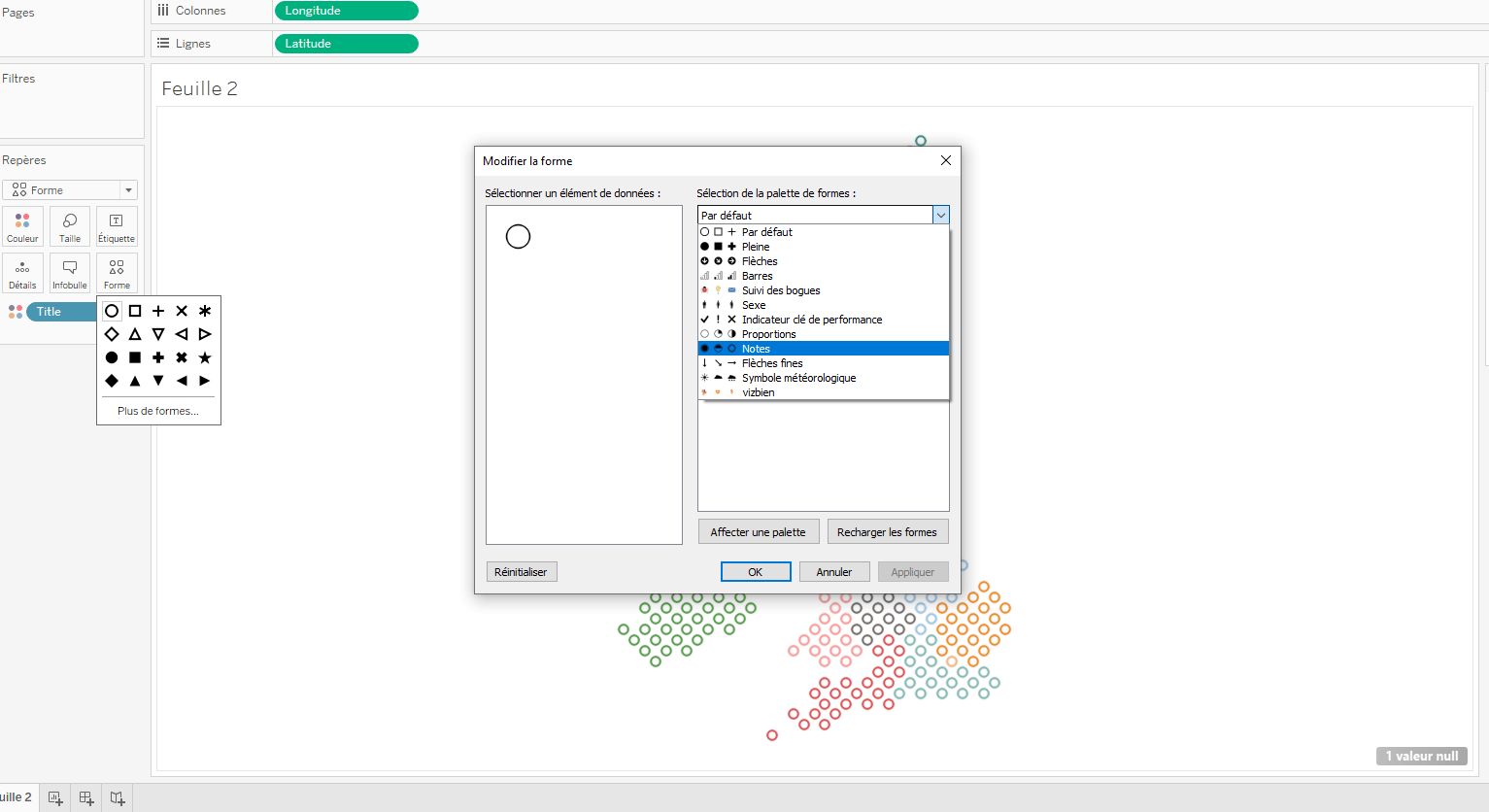Open the Détails marks card

tap(22, 273)
